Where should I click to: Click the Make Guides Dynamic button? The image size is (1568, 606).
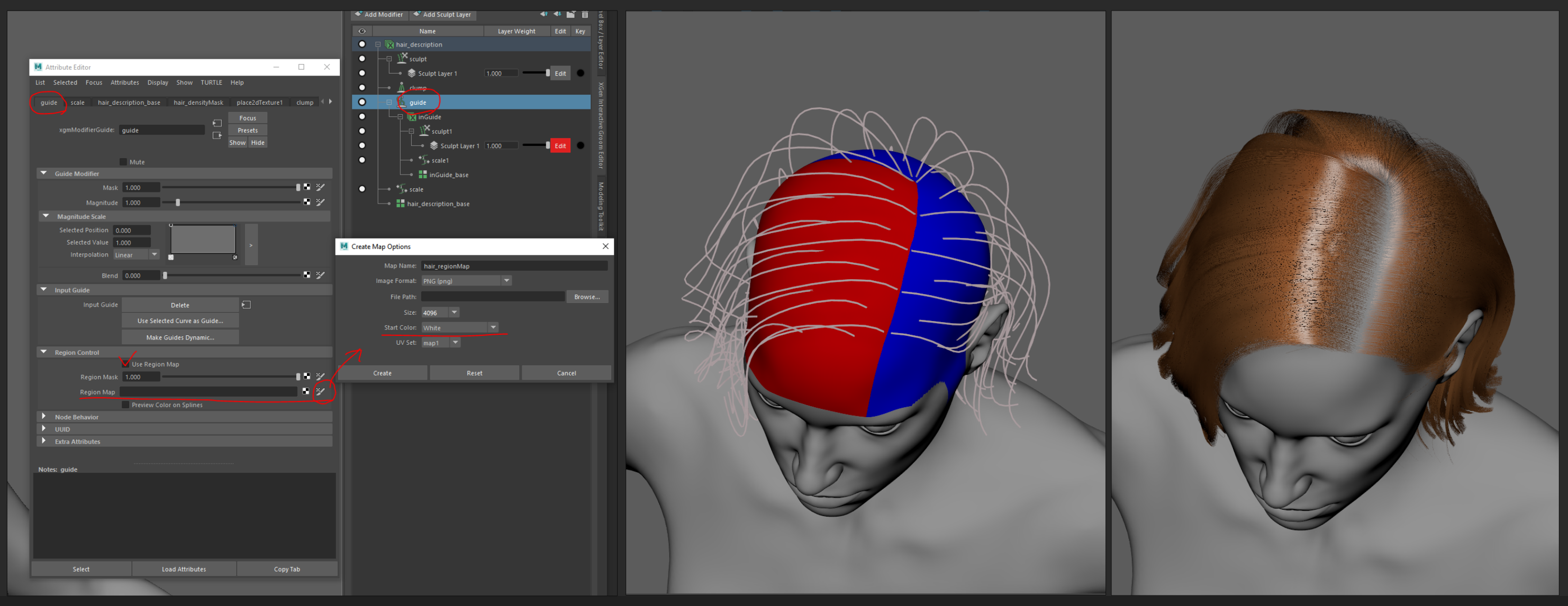[179, 337]
